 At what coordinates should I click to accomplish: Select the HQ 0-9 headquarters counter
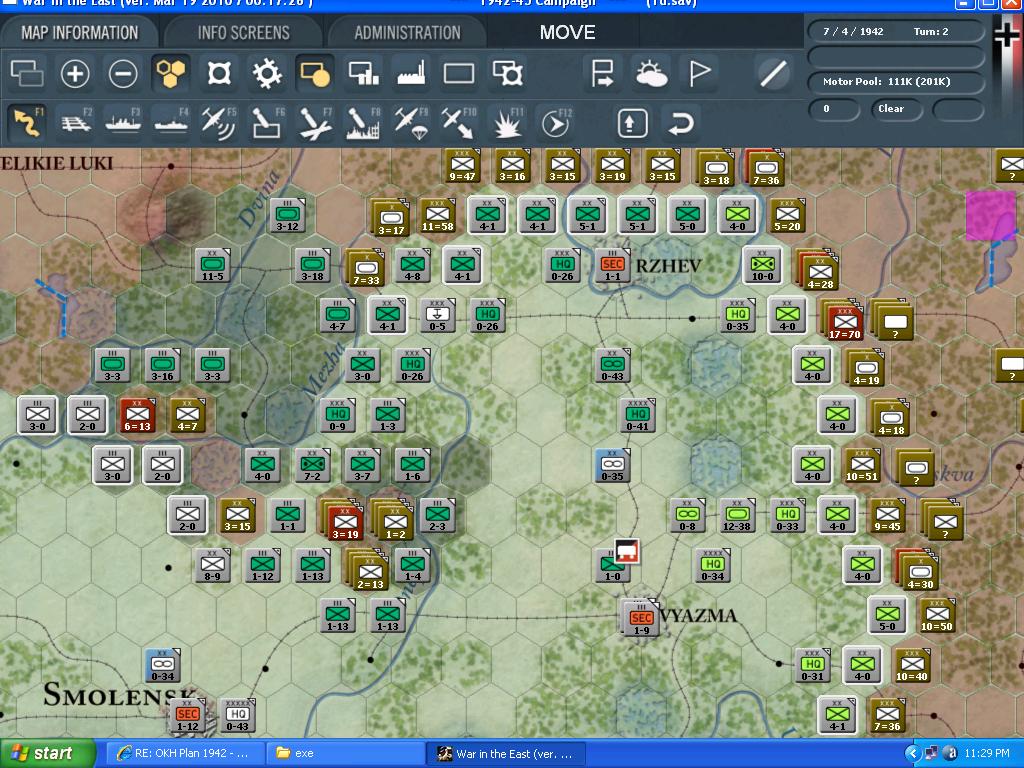337,415
